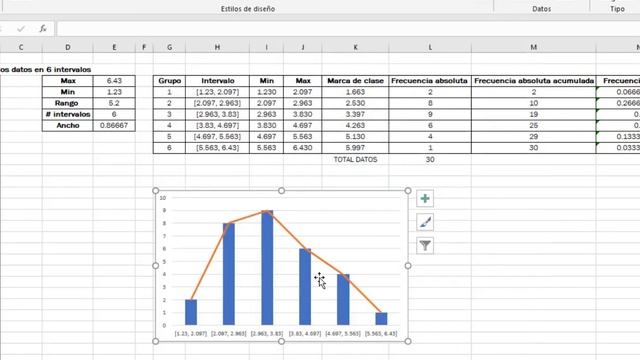This screenshot has width=640, height=360.
Task: Click the top-left chart resize handle
Action: coord(156,191)
